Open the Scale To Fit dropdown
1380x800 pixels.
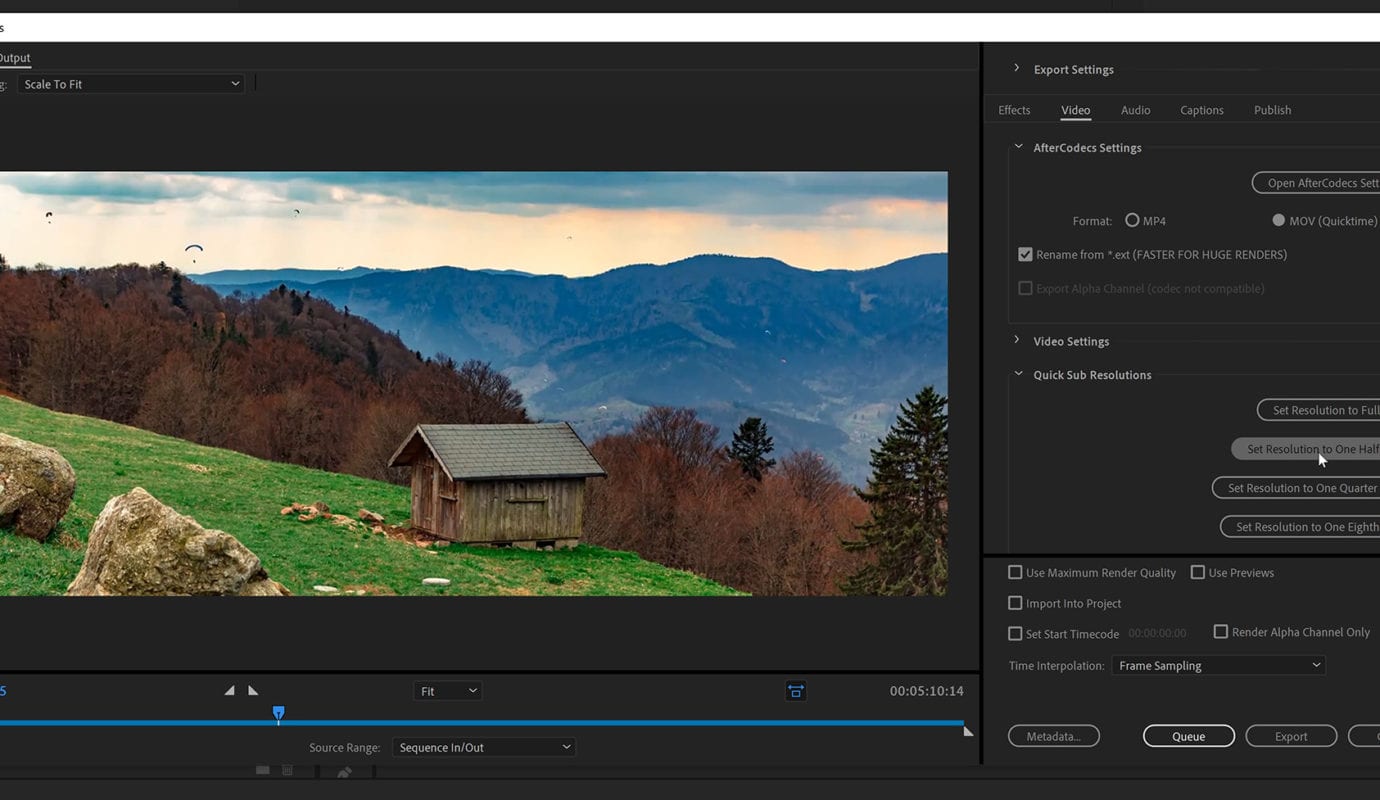coord(131,85)
